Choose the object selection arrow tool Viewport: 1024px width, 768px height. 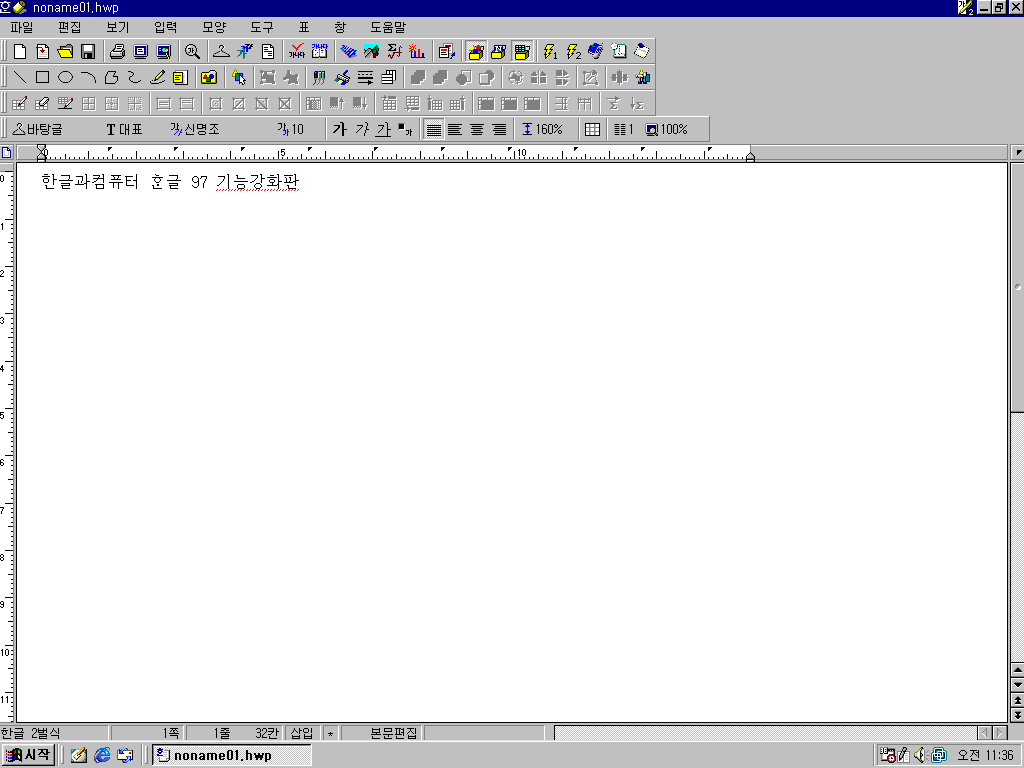239,78
